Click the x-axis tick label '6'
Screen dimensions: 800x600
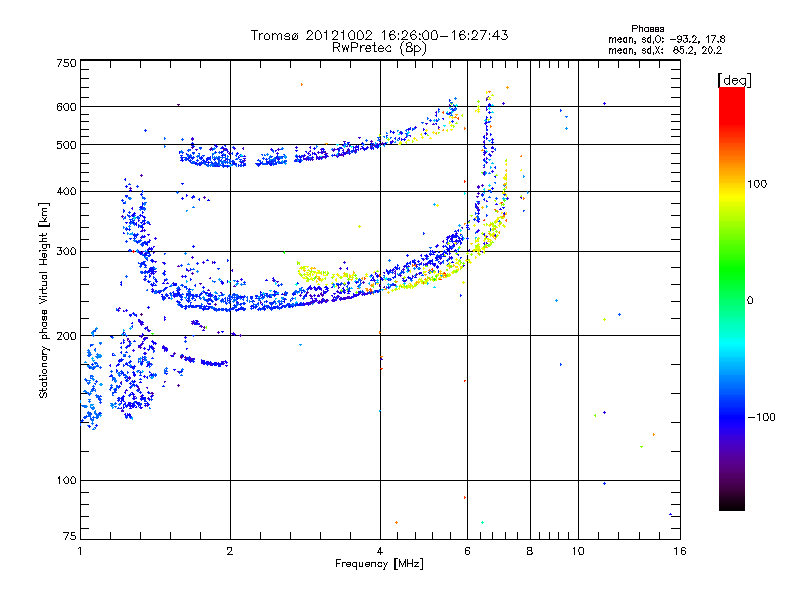pyautogui.click(x=467, y=551)
